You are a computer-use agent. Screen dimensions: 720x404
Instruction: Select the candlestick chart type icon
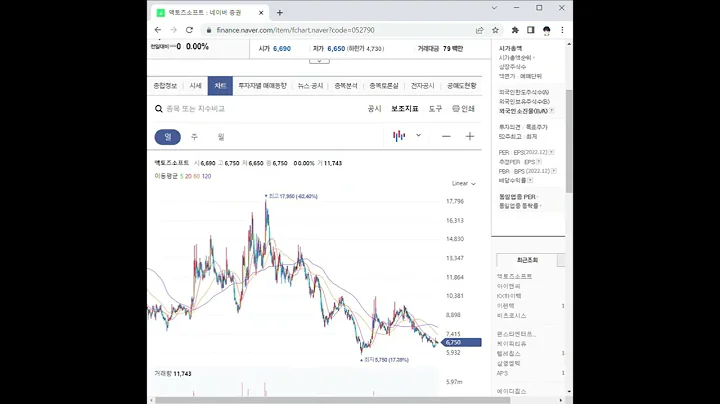pyautogui.click(x=399, y=136)
